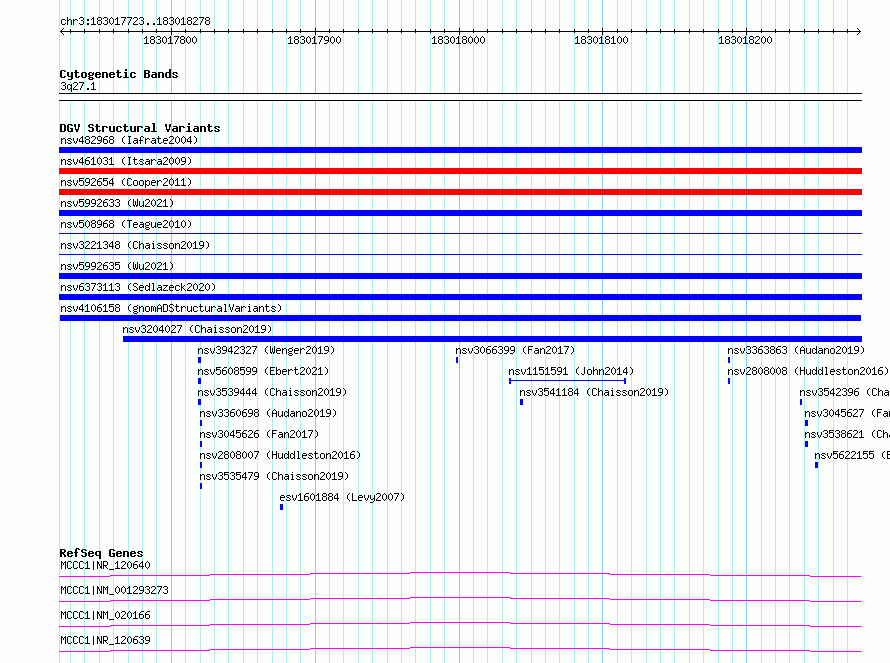890x663 pixels.
Task: Open the truncated nsv3045627 variant label
Action: (x=847, y=413)
